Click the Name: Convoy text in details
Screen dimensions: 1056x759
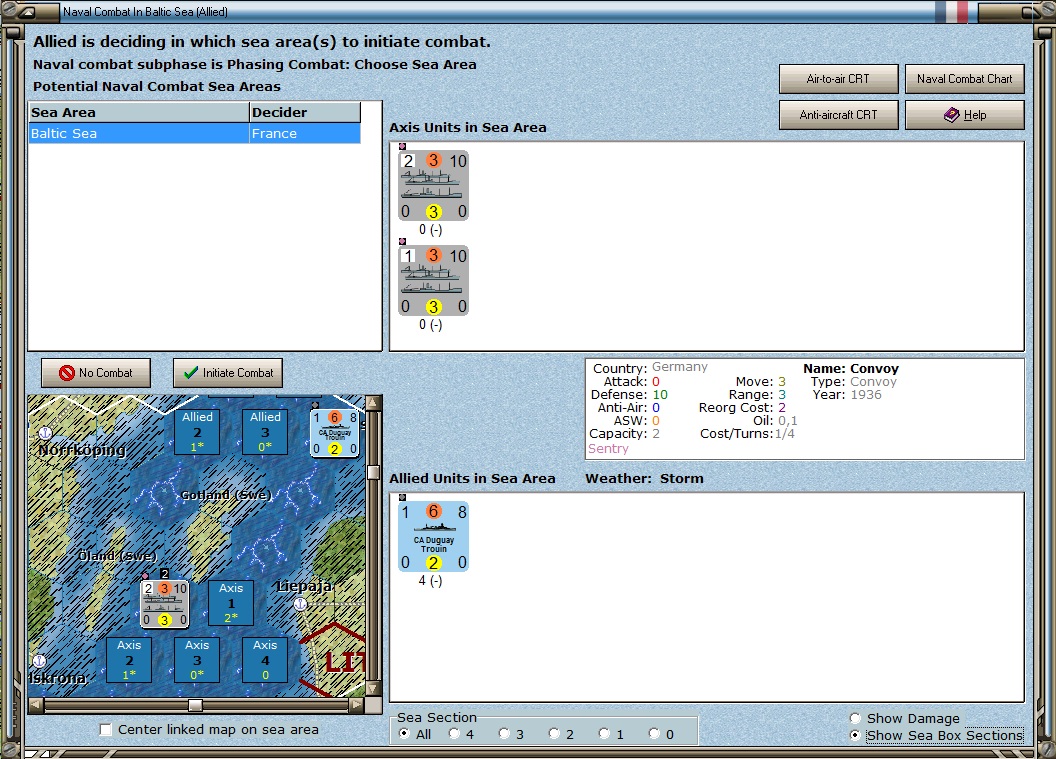851,368
